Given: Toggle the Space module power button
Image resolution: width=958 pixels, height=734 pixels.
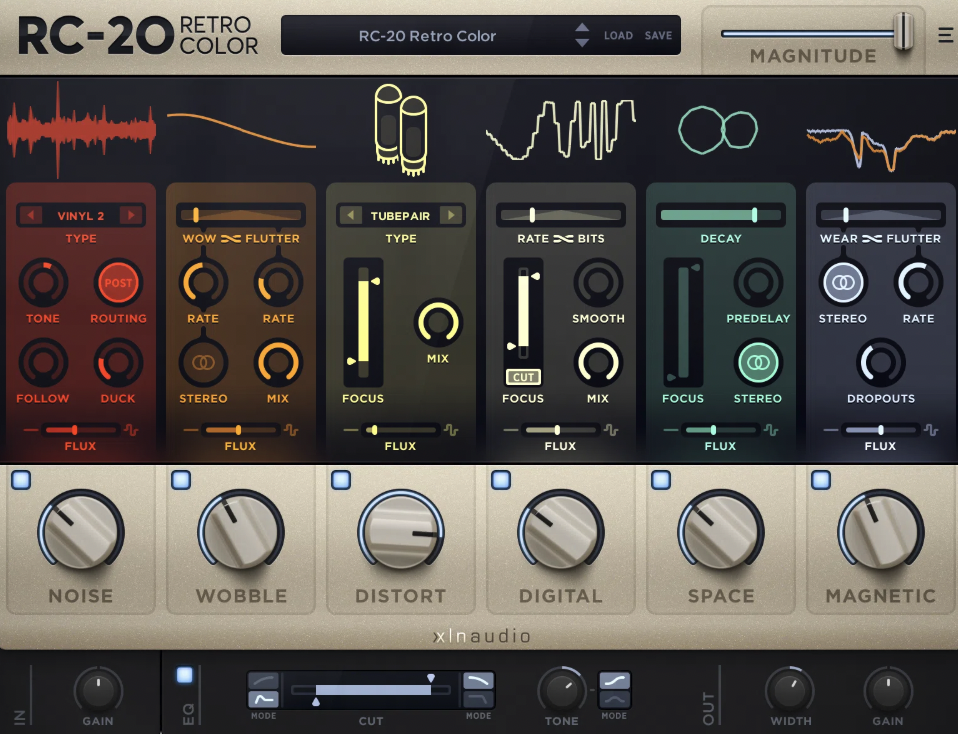Looking at the screenshot, I should click(x=661, y=480).
